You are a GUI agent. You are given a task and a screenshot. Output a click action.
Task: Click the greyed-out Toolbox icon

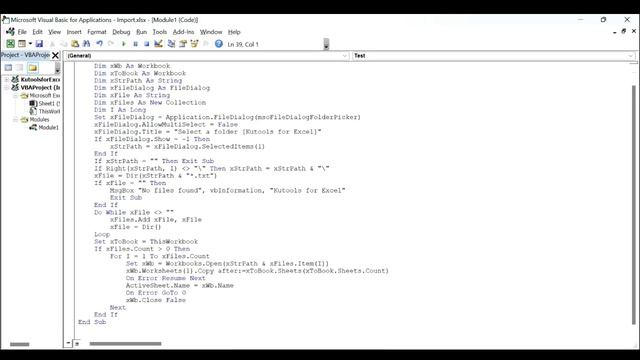(x=206, y=44)
